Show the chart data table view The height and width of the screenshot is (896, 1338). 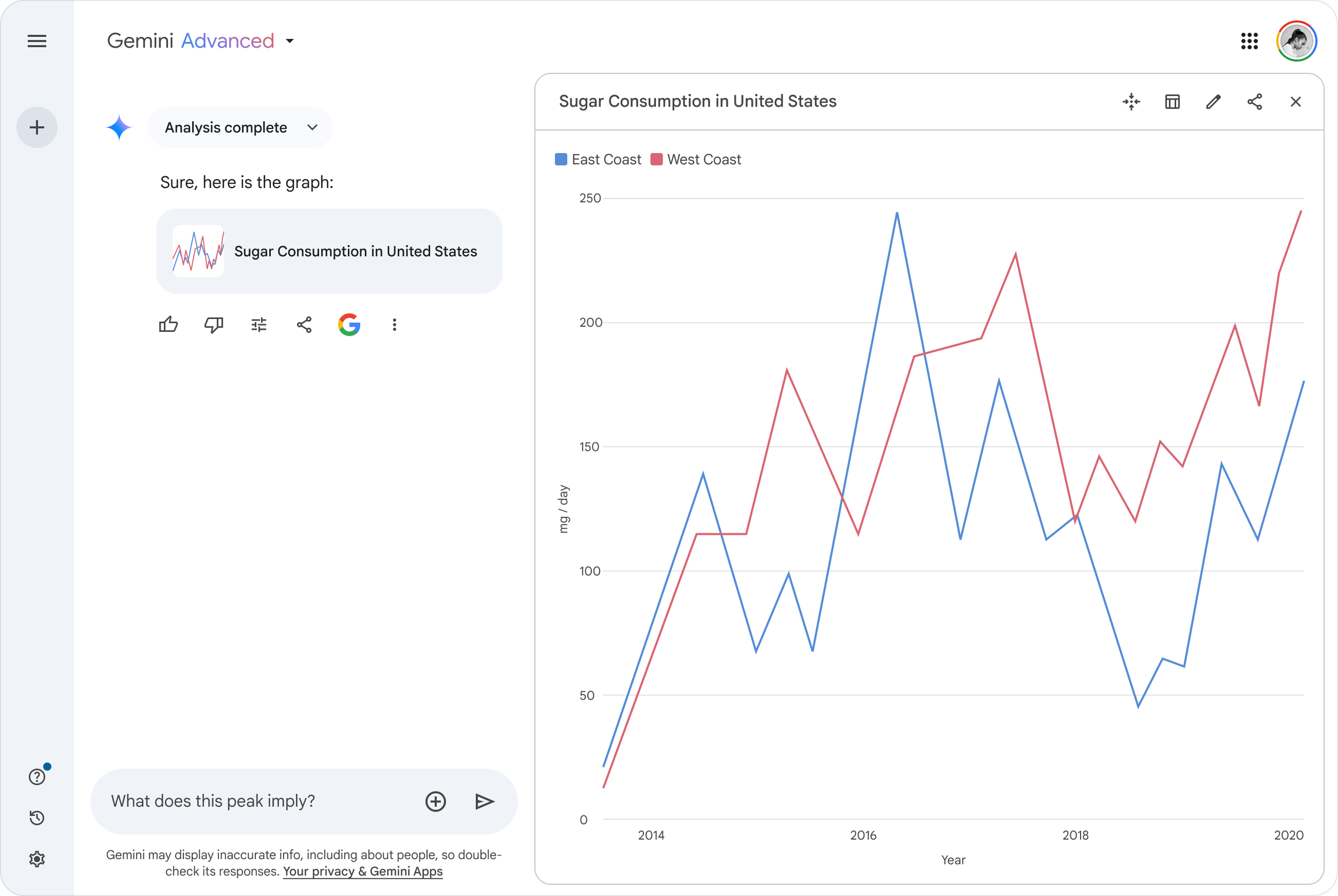coord(1172,102)
